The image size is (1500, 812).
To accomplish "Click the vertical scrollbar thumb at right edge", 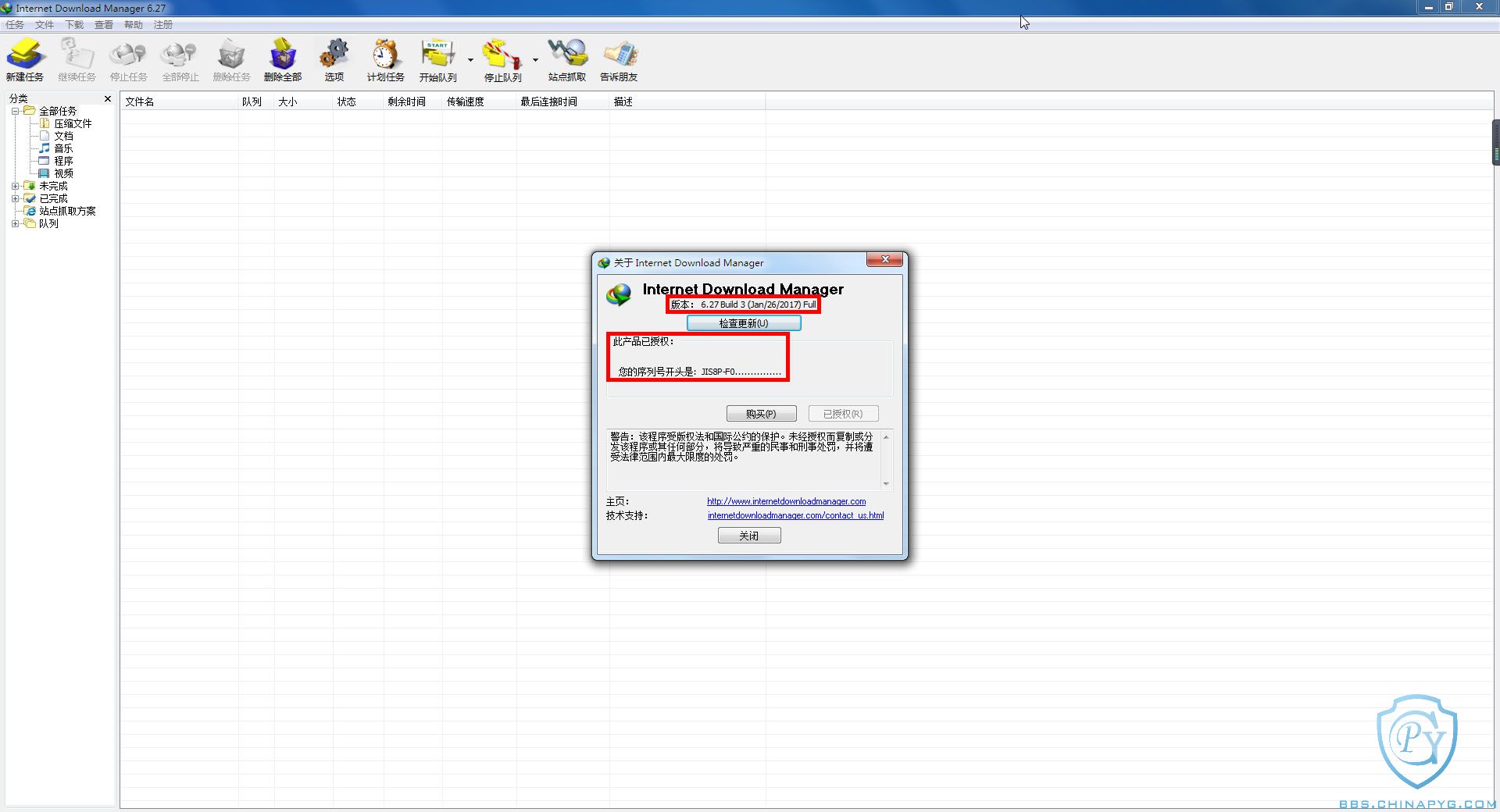I will click(x=1495, y=142).
